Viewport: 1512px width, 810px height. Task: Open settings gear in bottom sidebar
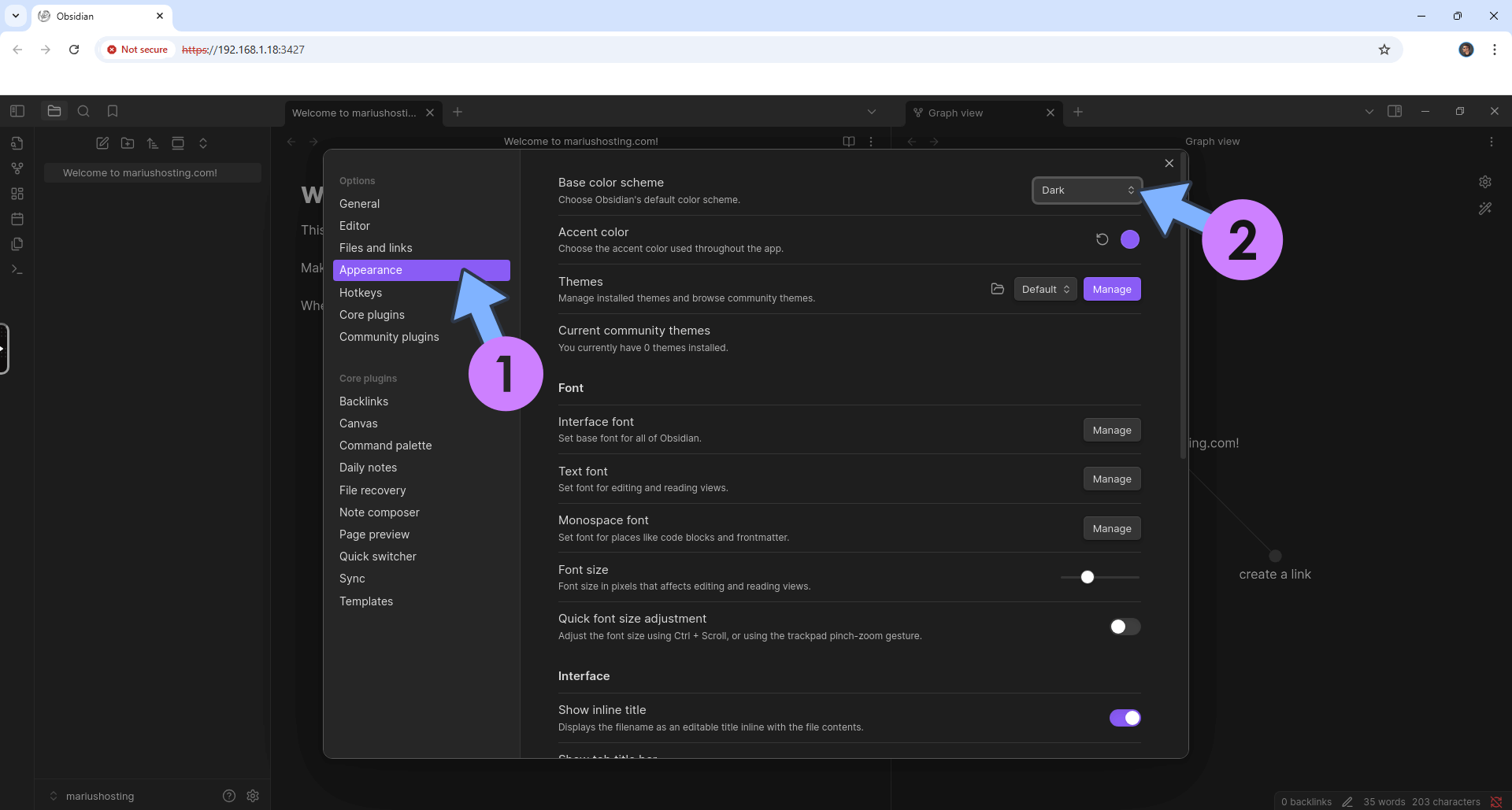[x=253, y=796]
